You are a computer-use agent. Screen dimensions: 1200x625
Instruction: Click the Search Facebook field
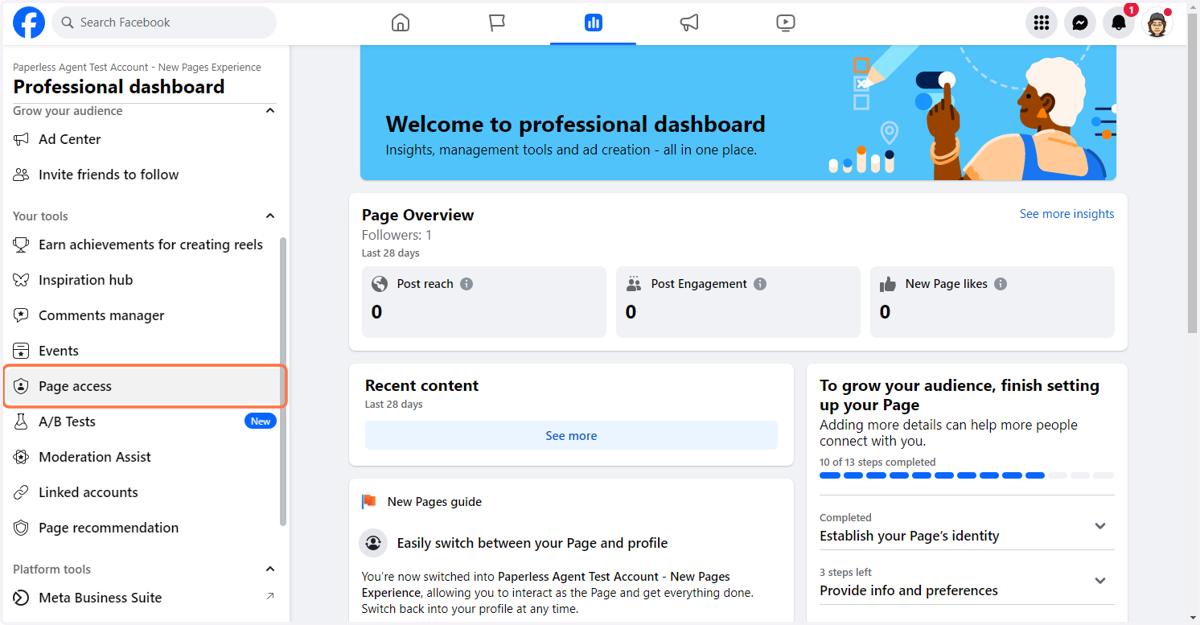point(164,22)
